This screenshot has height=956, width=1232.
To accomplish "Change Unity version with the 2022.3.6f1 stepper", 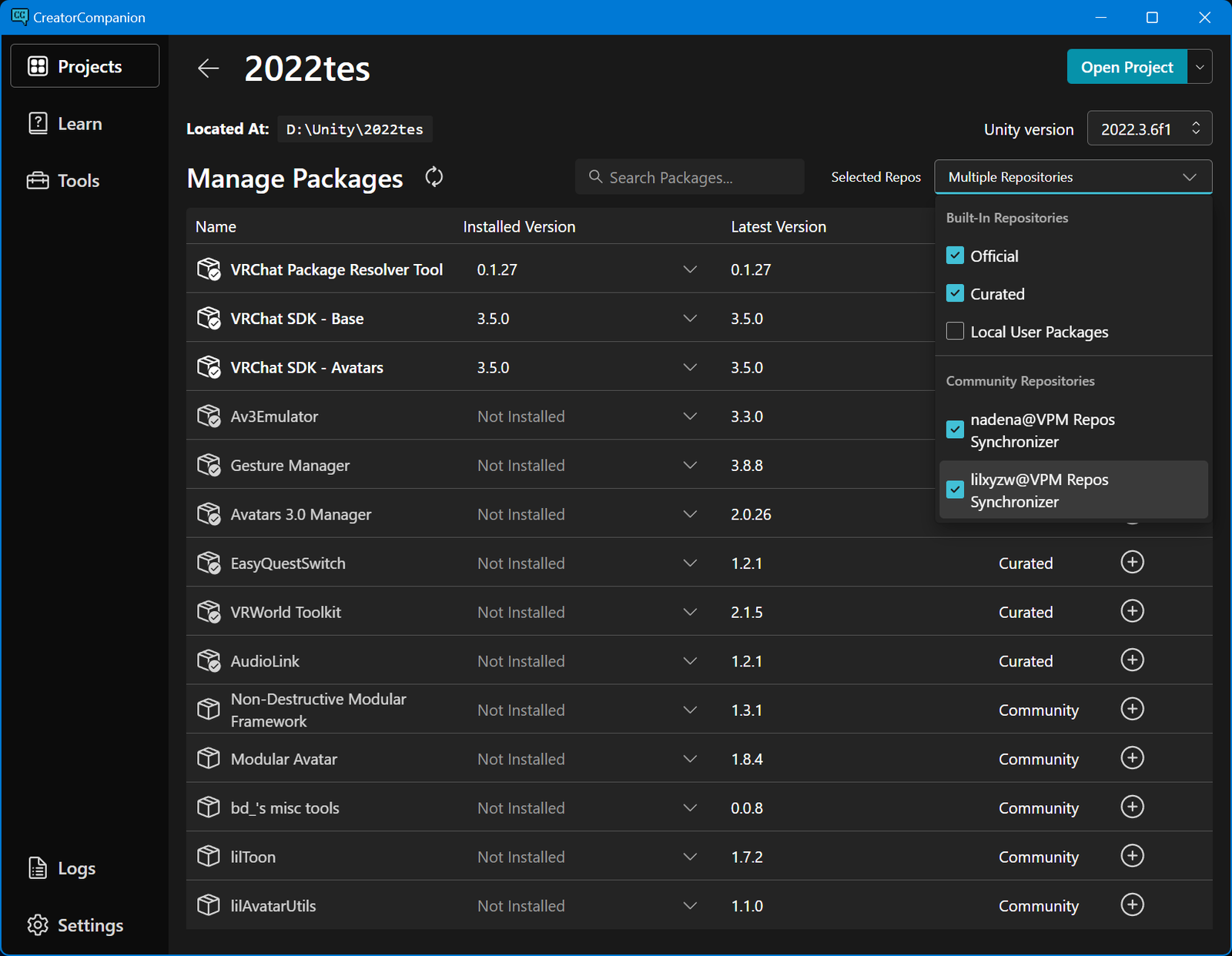I will tap(1150, 129).
